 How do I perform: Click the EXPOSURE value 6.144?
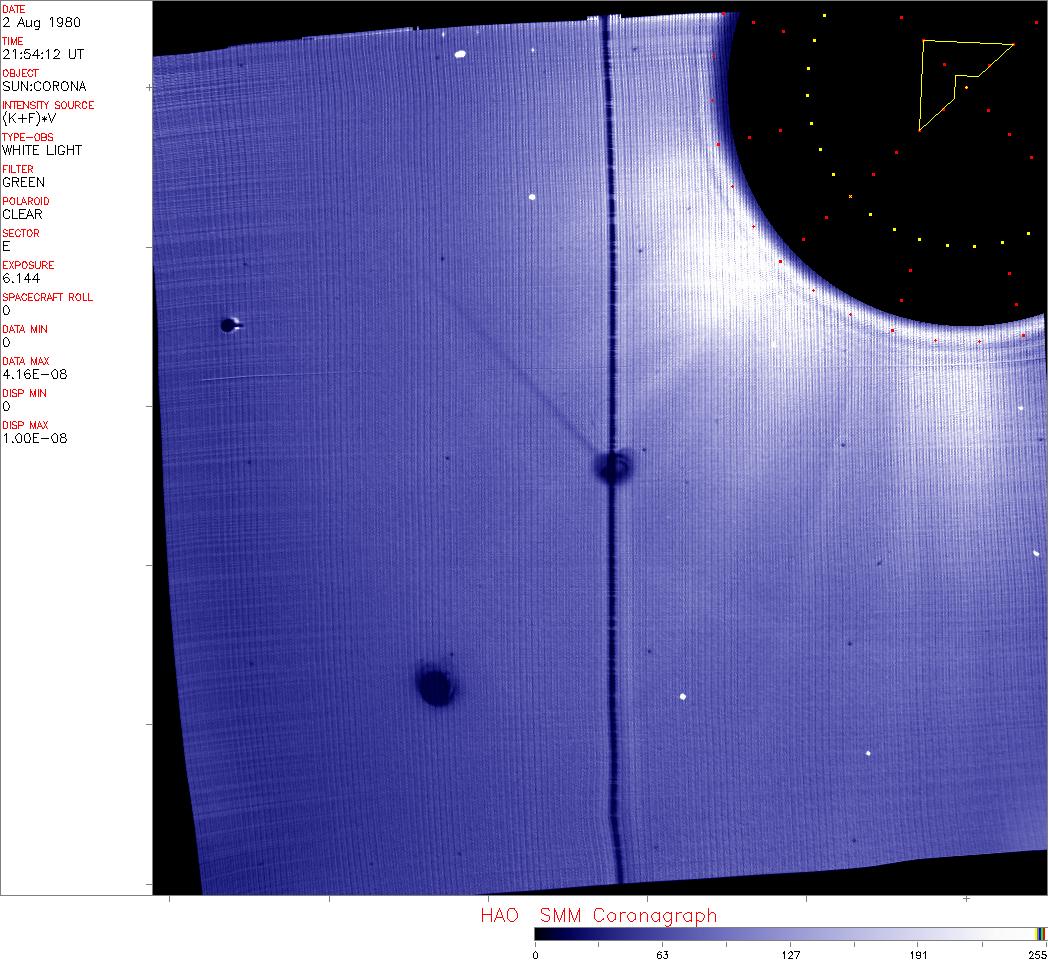(x=21, y=278)
